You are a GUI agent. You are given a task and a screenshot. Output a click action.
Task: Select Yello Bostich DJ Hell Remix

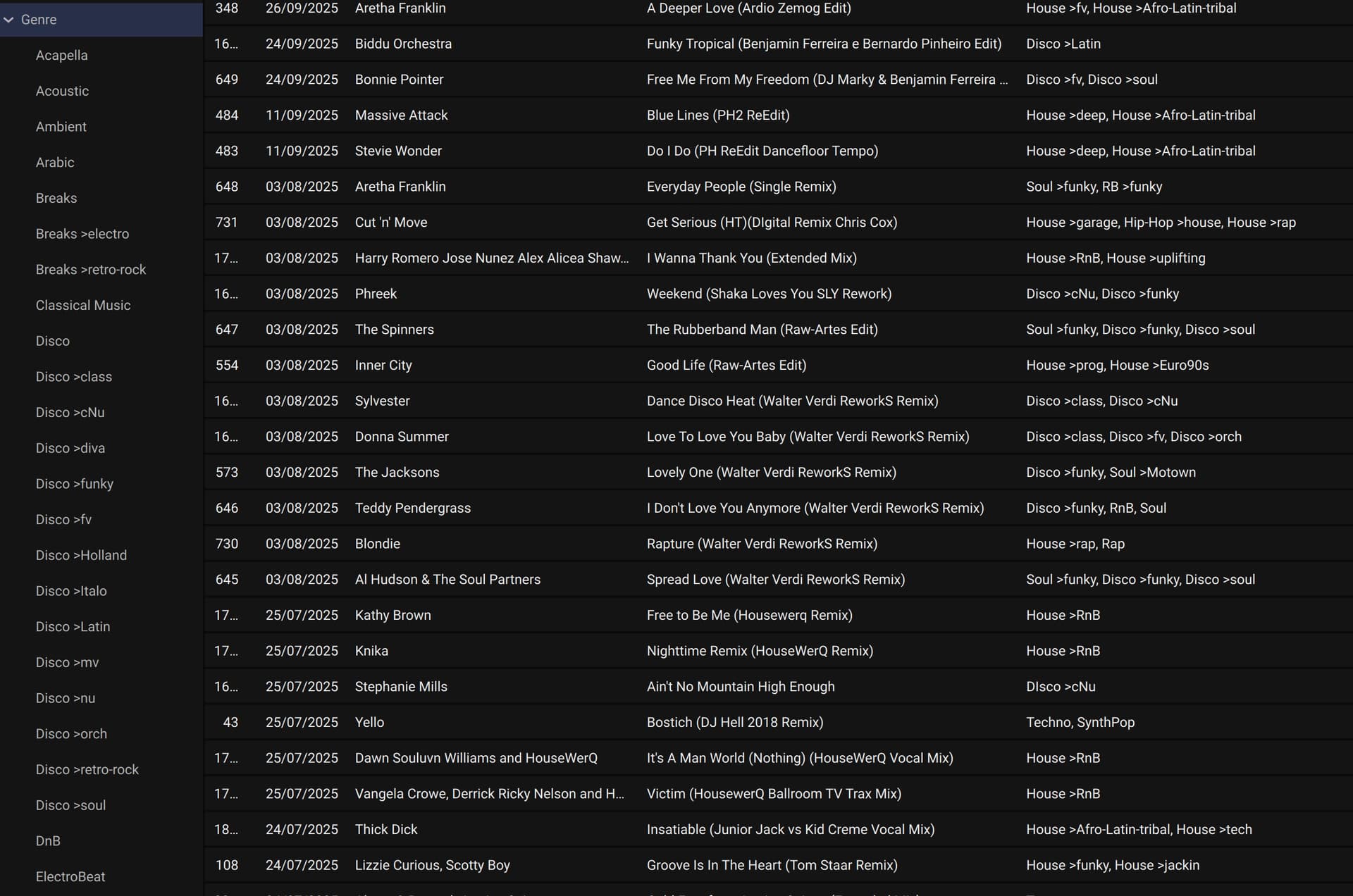click(x=734, y=722)
